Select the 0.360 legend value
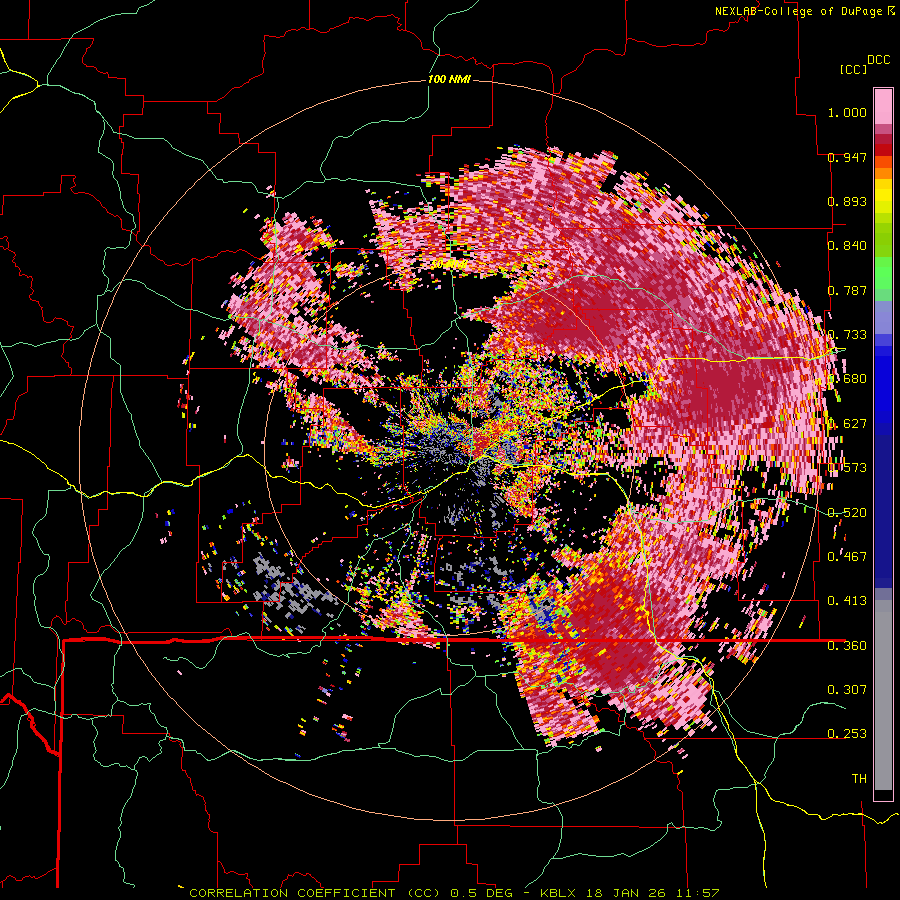 pos(847,646)
